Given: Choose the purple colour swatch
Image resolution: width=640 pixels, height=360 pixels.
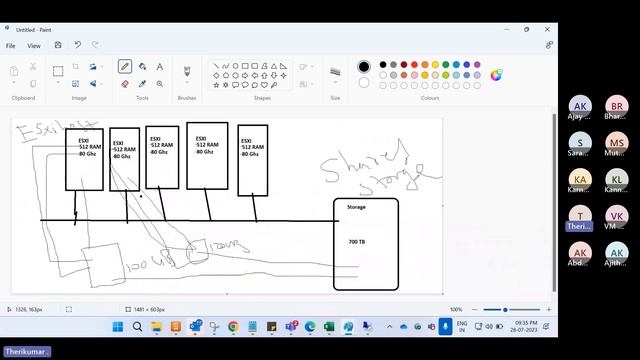Looking at the screenshot, I should tap(477, 64).
